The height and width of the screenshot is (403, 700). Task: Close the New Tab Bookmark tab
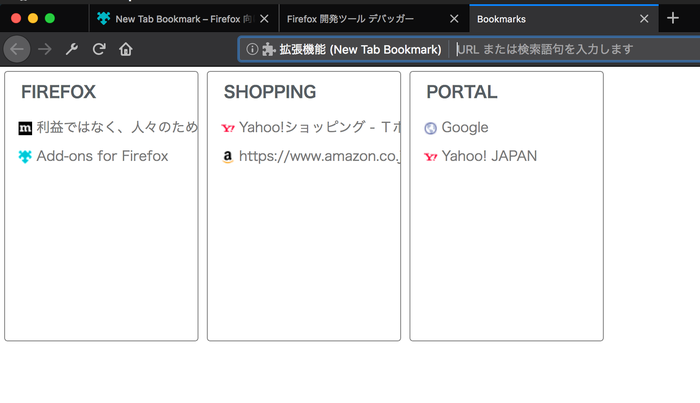[x=264, y=19]
